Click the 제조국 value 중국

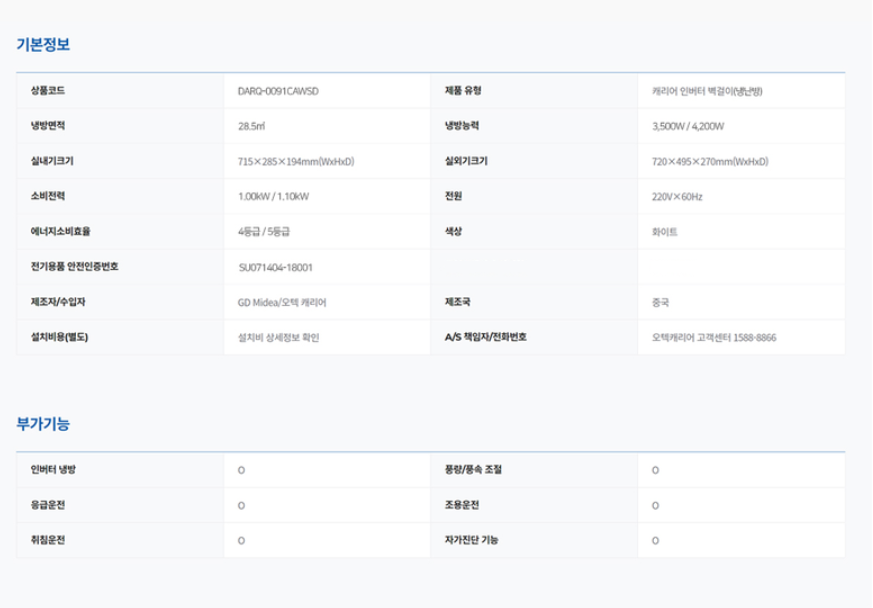click(660, 302)
